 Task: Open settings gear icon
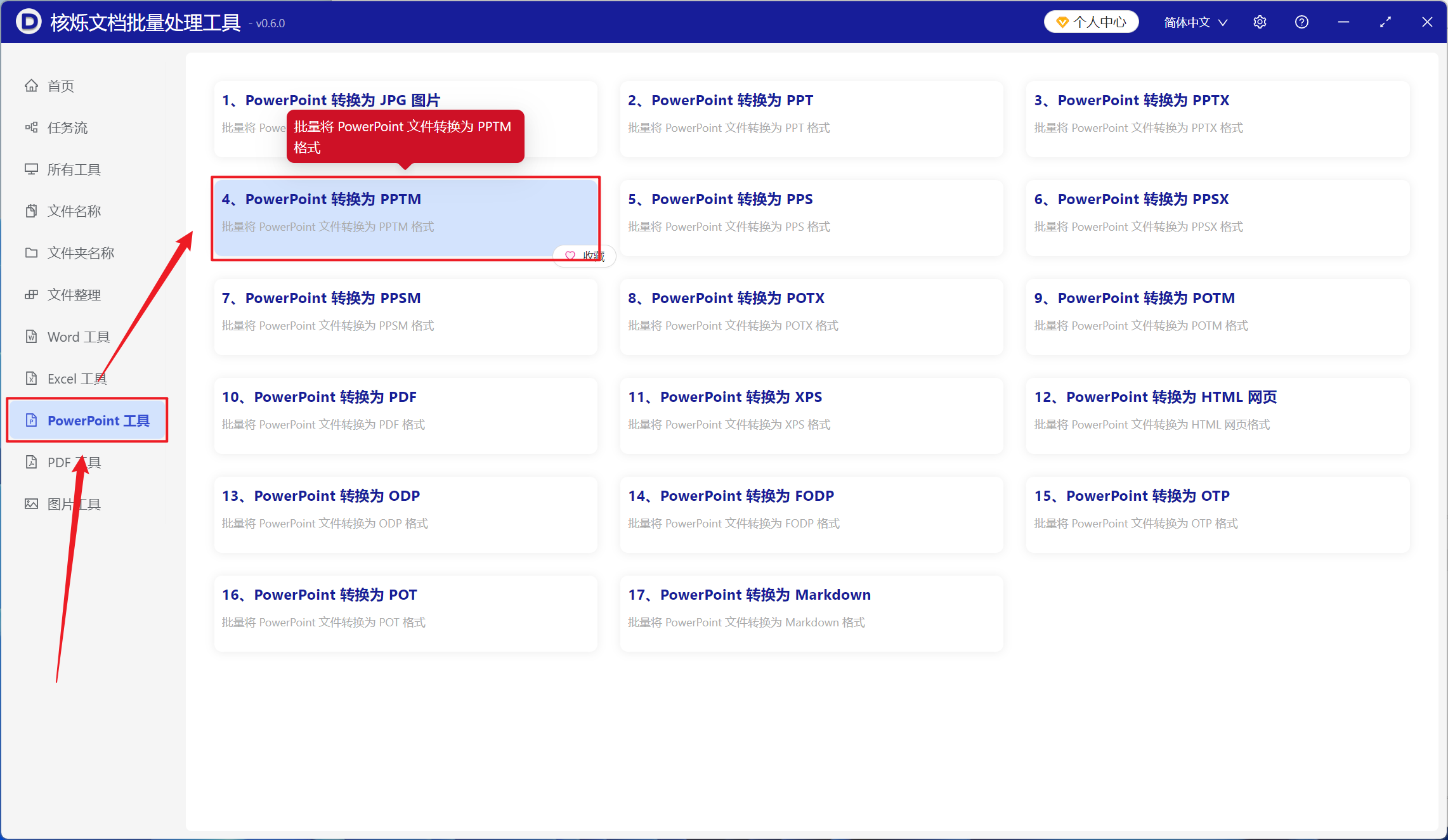tap(1260, 22)
